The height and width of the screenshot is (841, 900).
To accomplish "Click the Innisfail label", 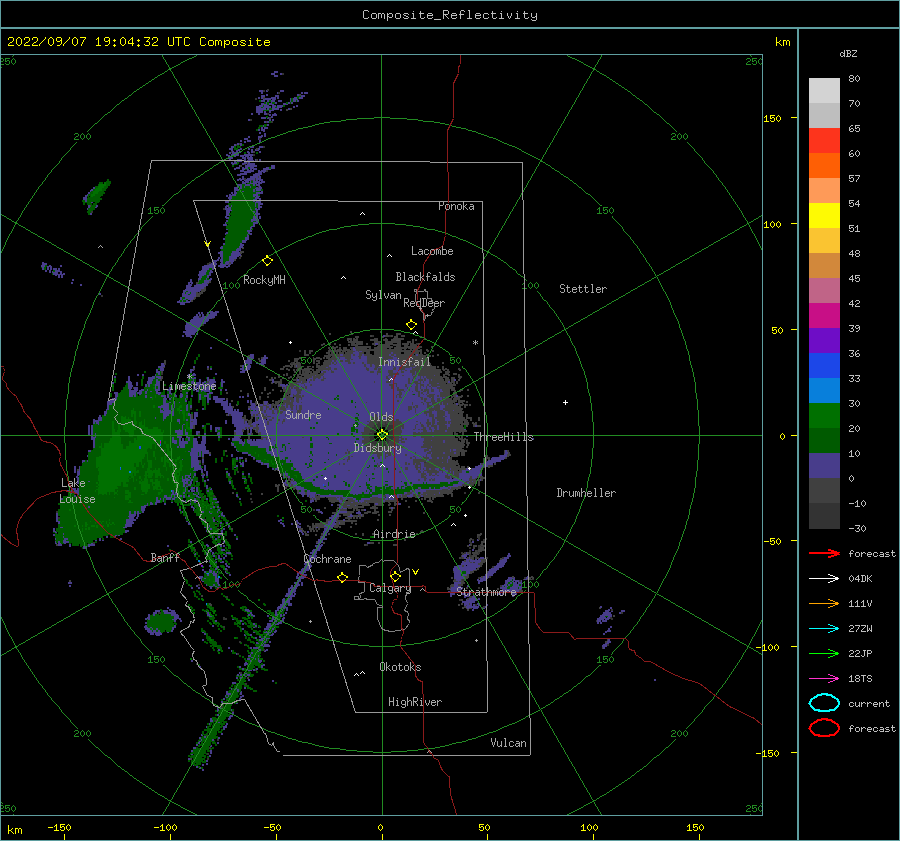I will click(x=404, y=362).
